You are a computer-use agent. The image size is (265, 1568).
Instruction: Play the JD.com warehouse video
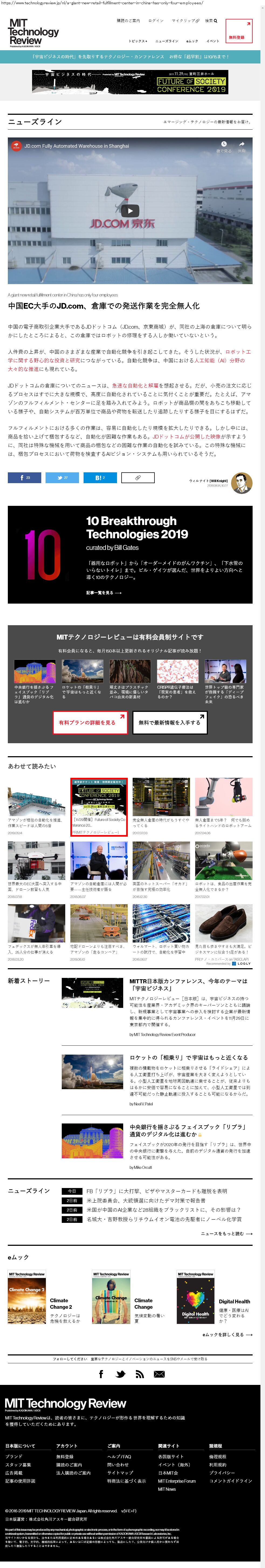[x=129, y=211]
